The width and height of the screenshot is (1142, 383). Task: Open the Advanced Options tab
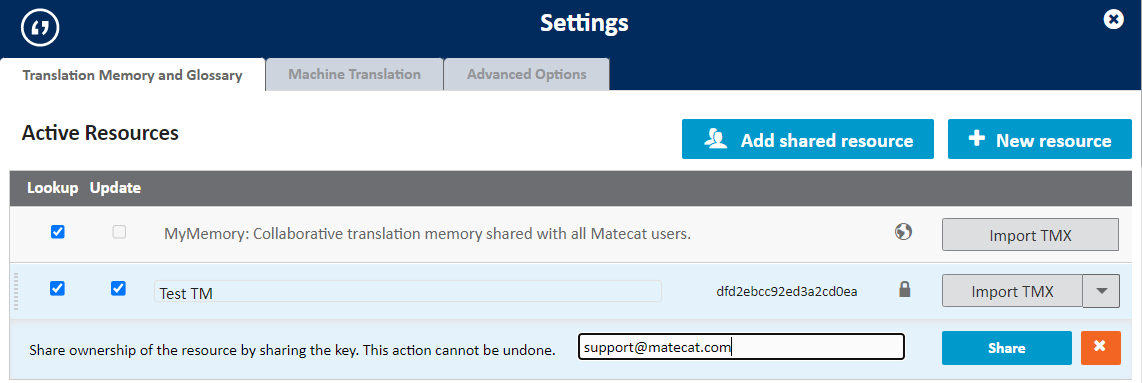click(x=527, y=74)
